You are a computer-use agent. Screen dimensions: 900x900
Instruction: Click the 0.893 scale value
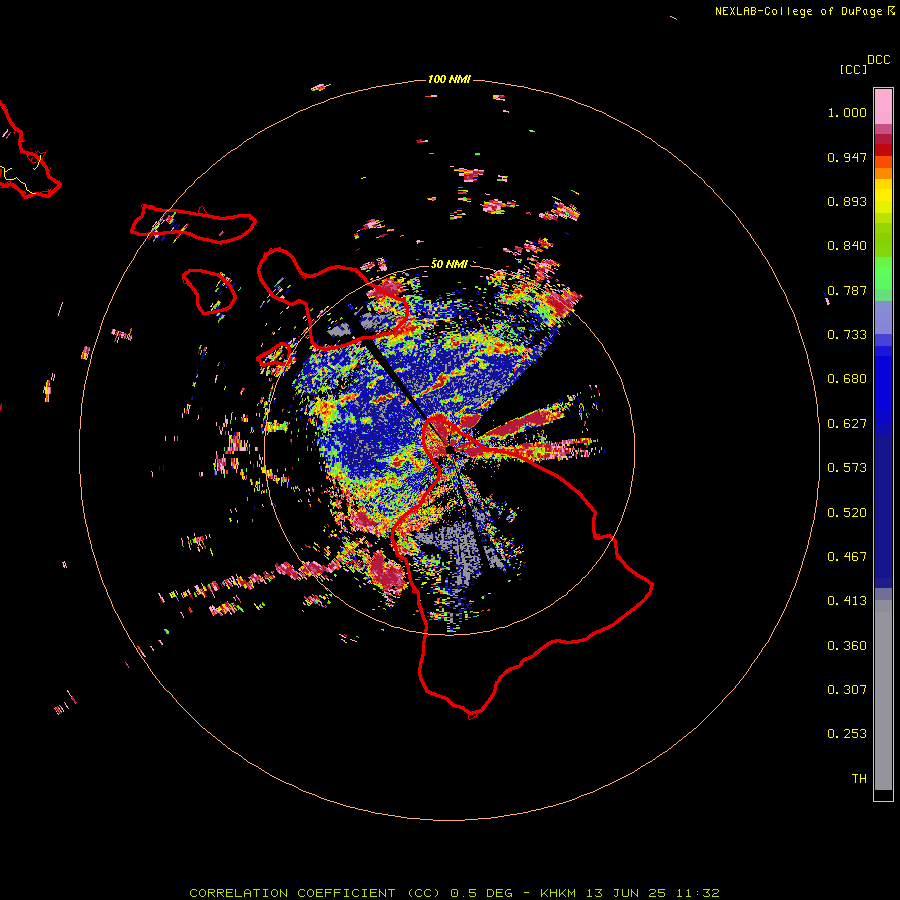pos(847,201)
